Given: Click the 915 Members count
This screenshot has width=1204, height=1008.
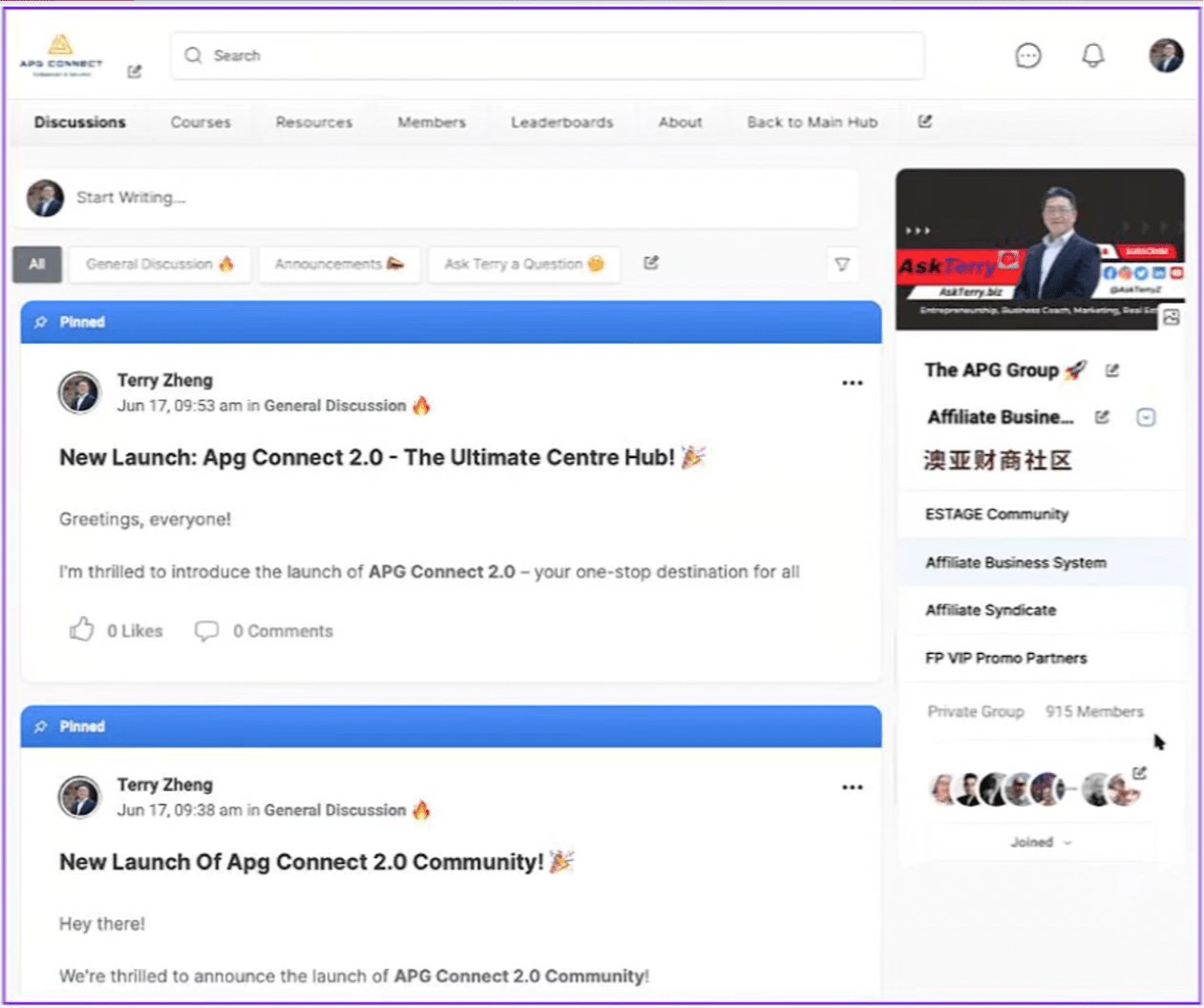Looking at the screenshot, I should [x=1094, y=712].
